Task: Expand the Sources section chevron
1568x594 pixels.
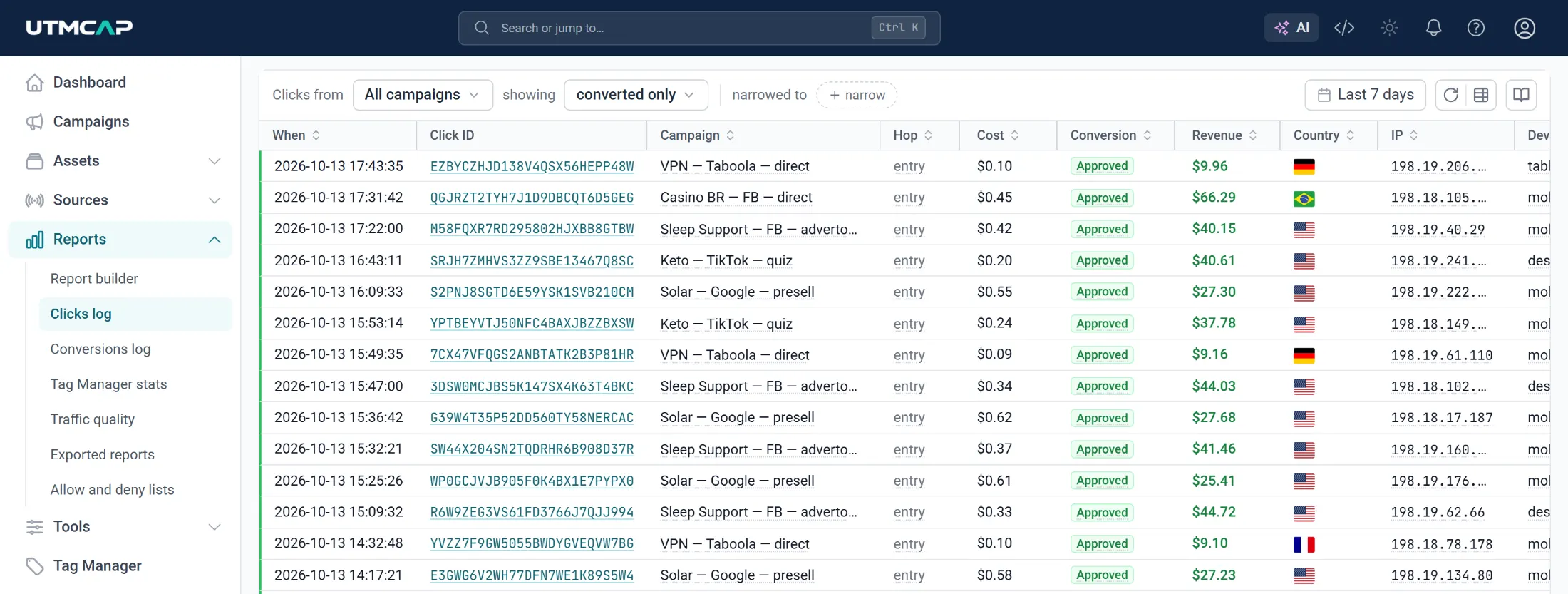Action: click(215, 200)
